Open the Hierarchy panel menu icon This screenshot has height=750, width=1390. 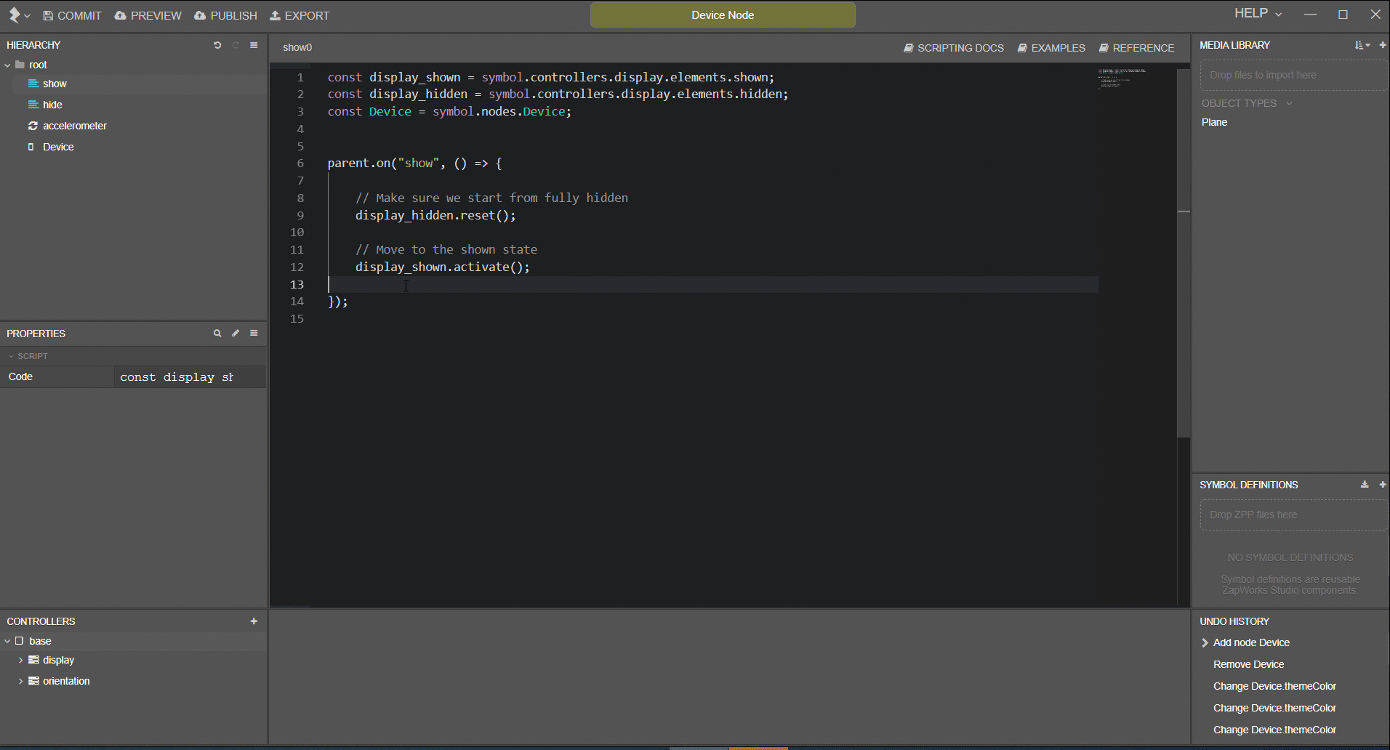coord(254,44)
